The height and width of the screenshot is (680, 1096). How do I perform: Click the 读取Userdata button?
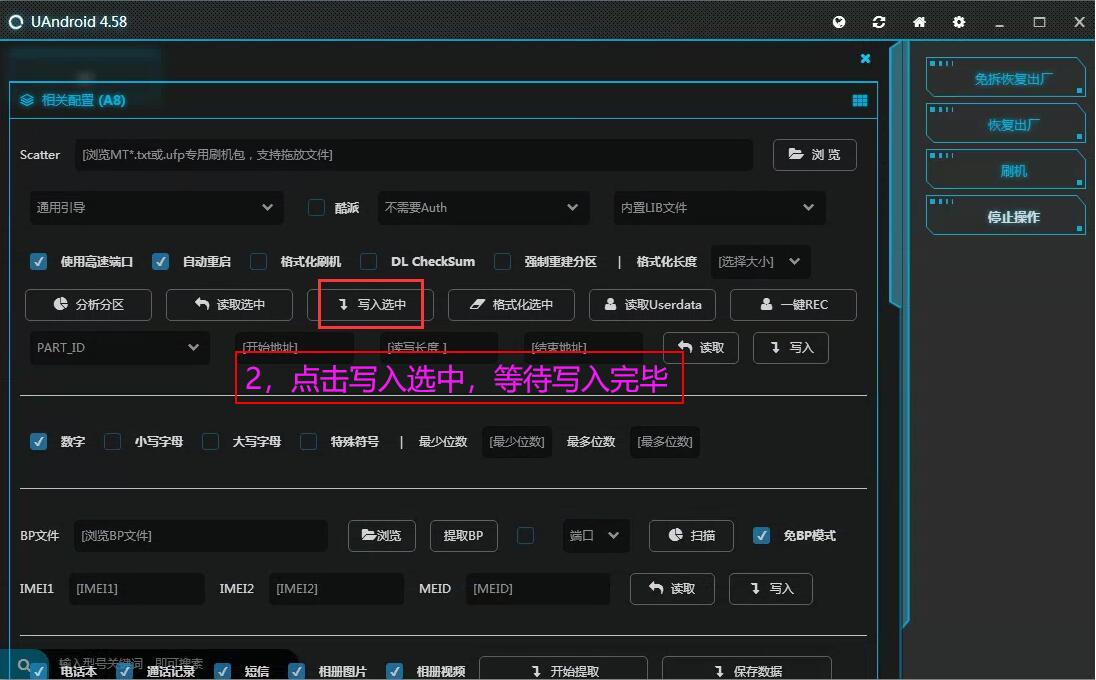click(x=652, y=305)
